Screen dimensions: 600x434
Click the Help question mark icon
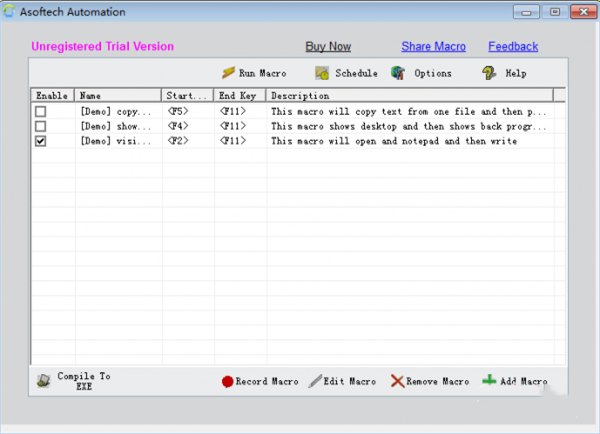pos(489,73)
